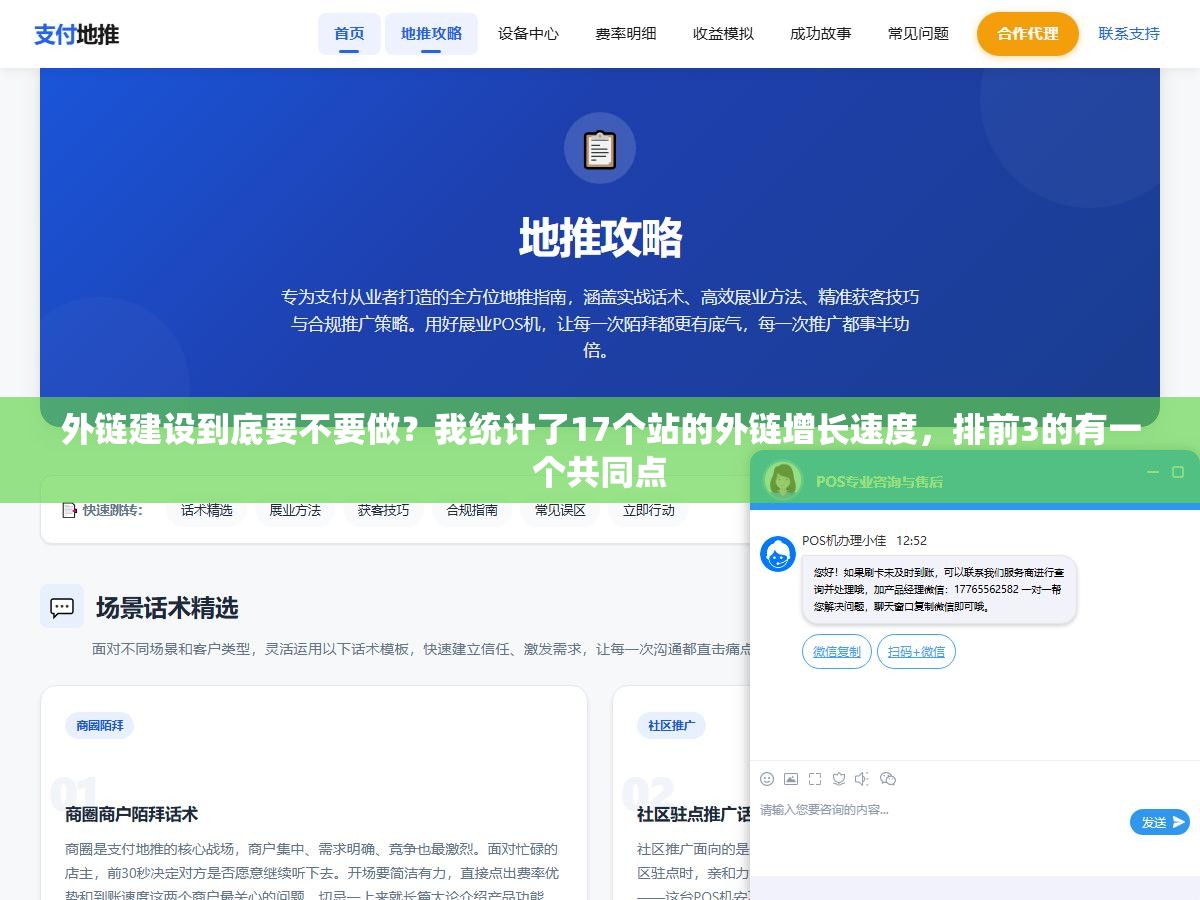Jump to 常见误区 section
Screen dimensions: 1200x900
560,510
